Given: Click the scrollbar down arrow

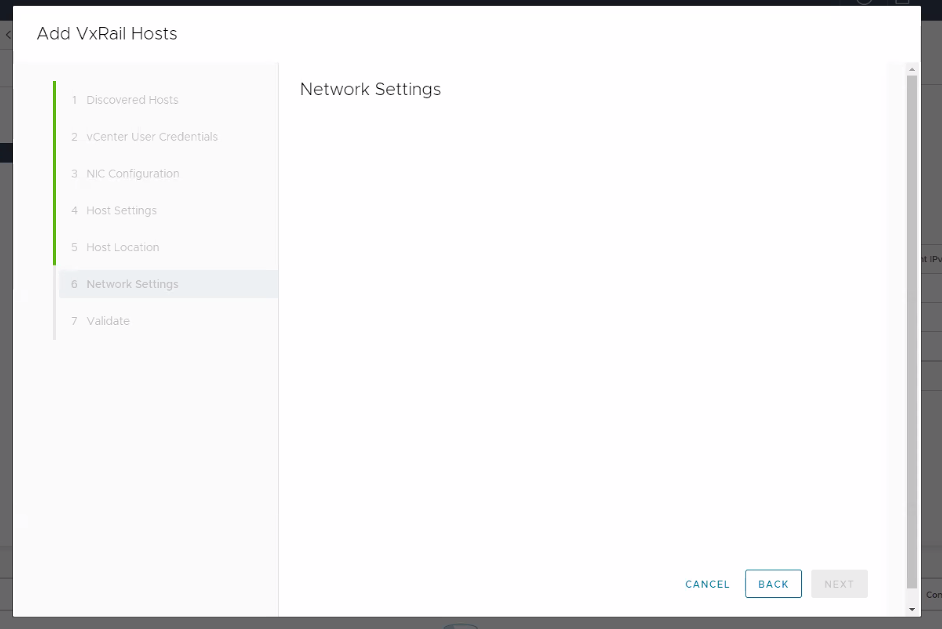Looking at the screenshot, I should 910,607.
